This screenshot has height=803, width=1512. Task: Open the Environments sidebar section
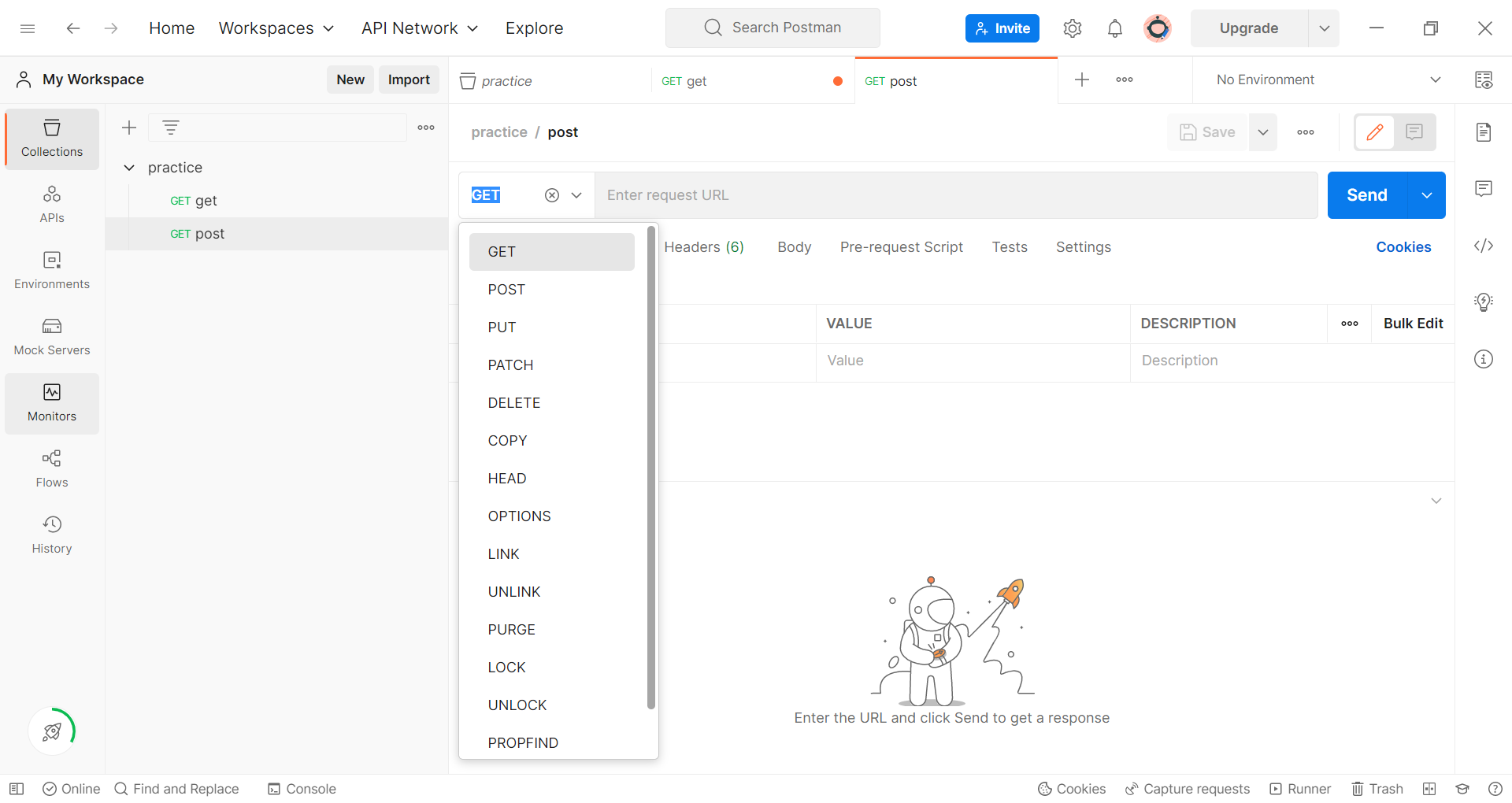[52, 271]
